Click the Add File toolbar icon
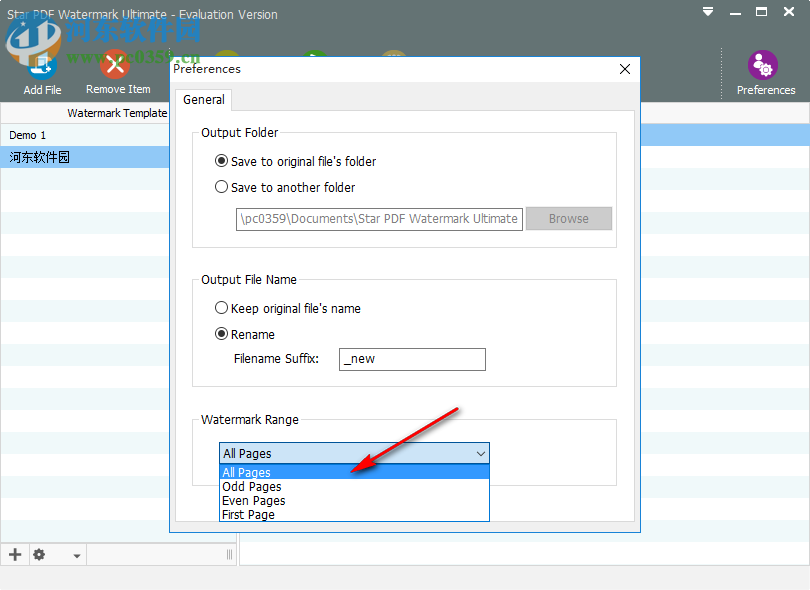 (42, 65)
